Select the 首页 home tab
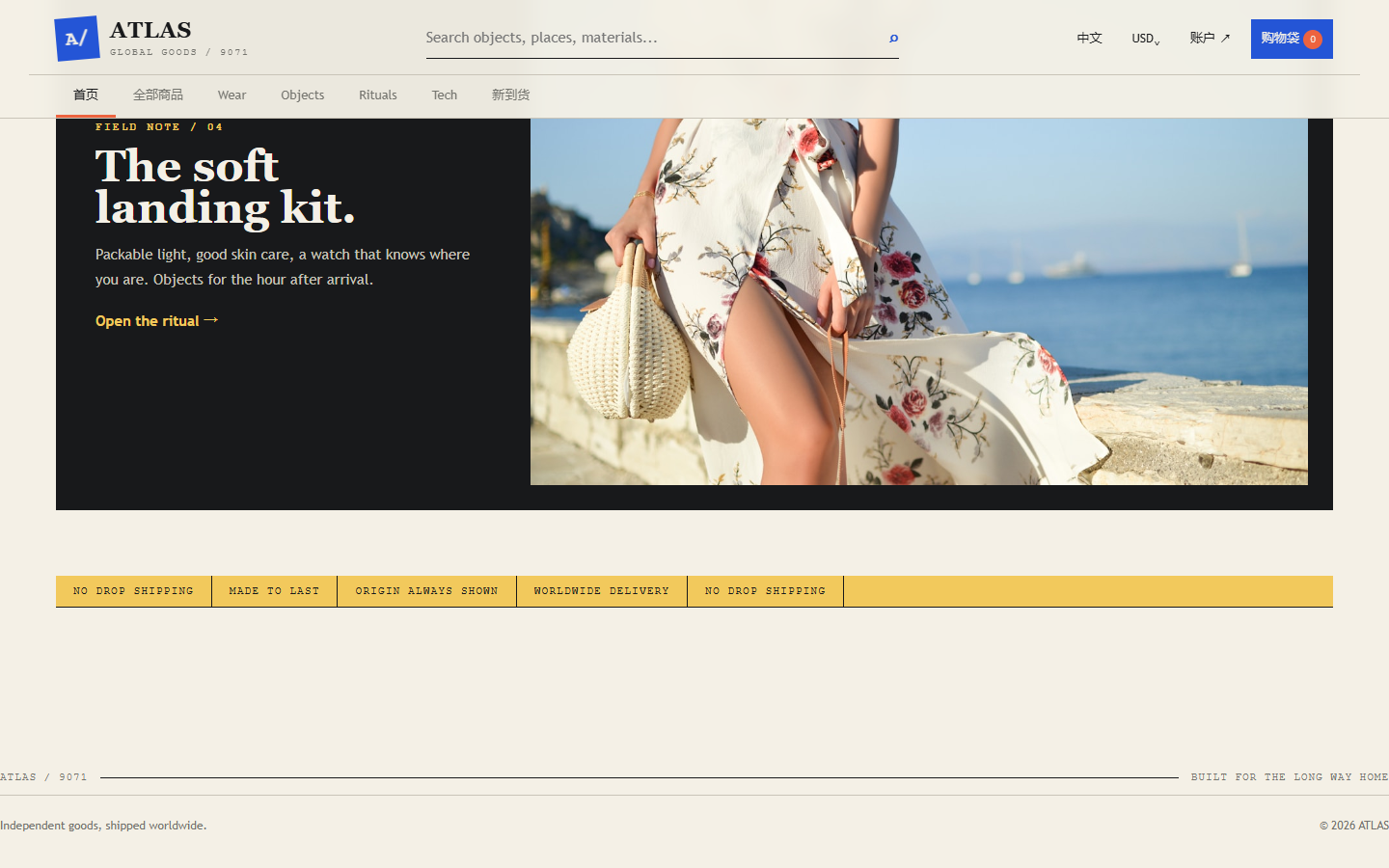 coord(86,95)
